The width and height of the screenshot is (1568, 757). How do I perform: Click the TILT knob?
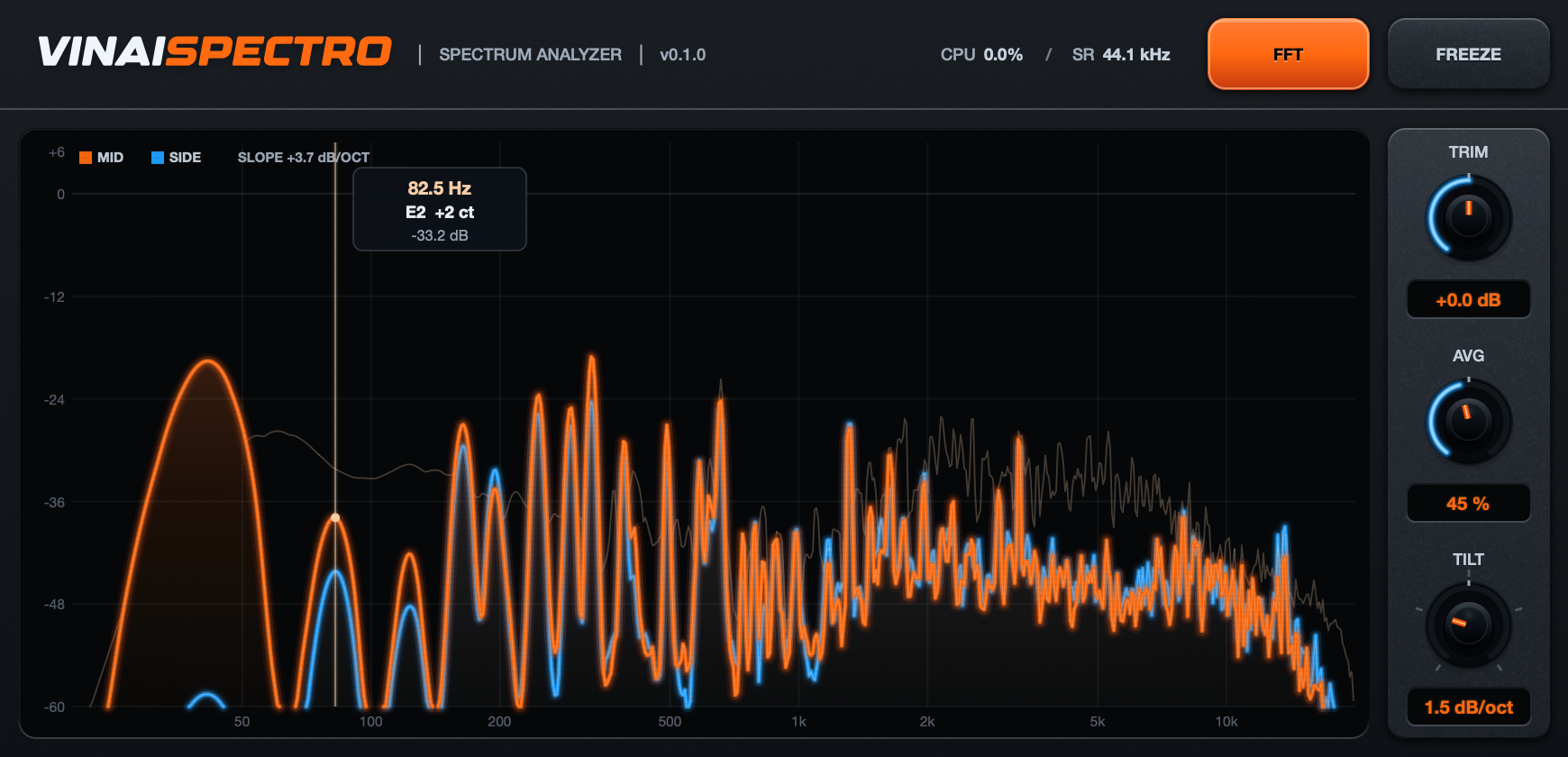click(1468, 625)
